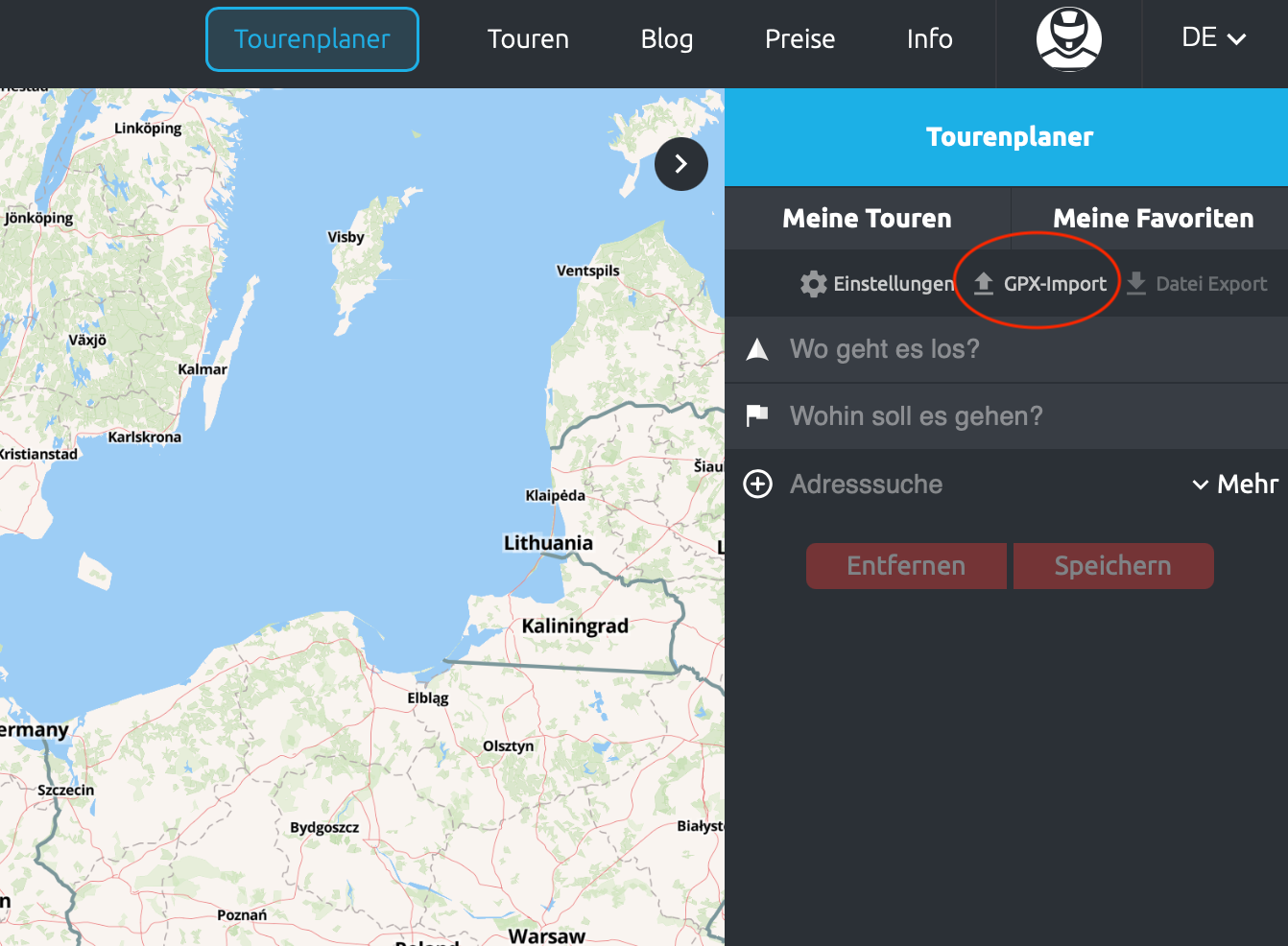Open the Blog page

click(667, 39)
